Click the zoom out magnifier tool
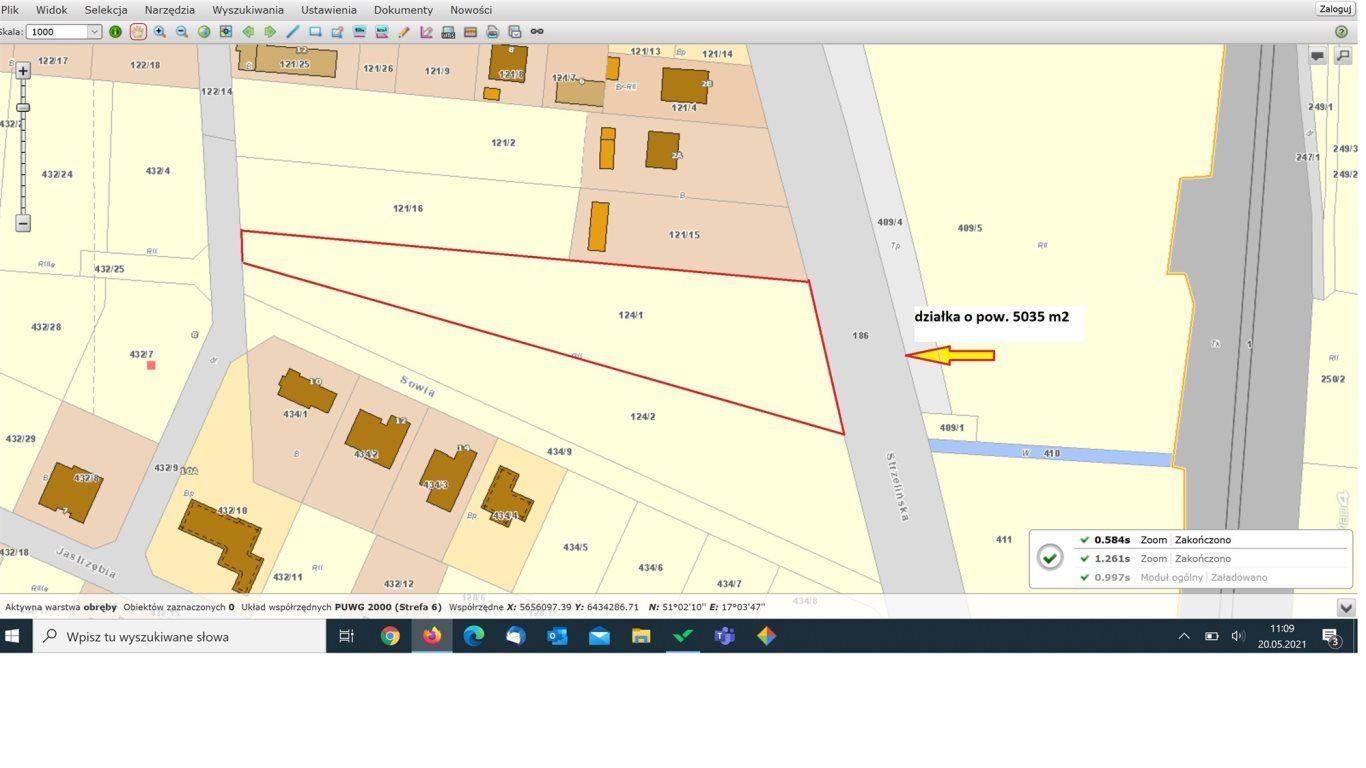This screenshot has height=768, width=1366. (x=182, y=32)
